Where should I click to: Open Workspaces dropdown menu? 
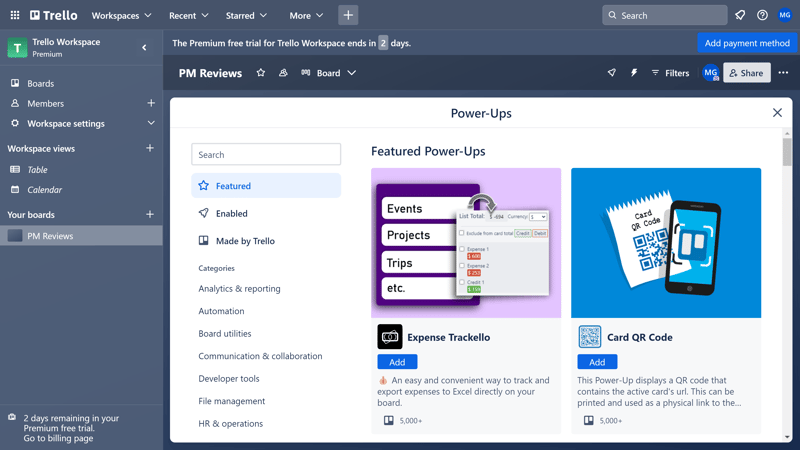(x=121, y=15)
